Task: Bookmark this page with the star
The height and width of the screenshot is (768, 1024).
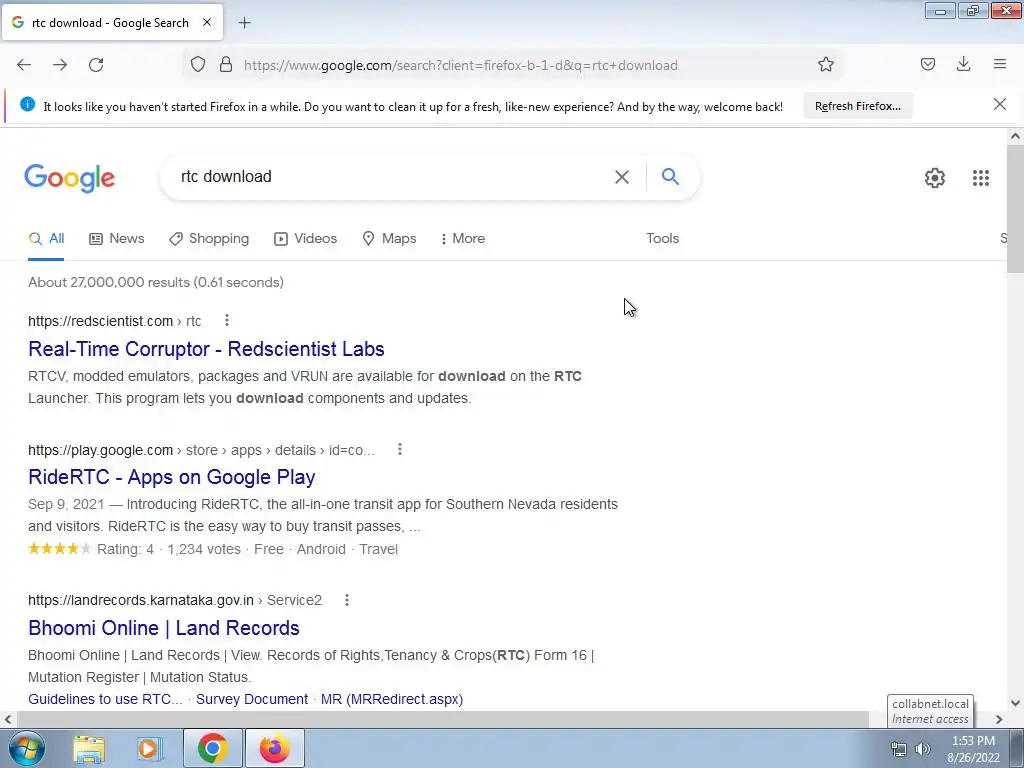Action: coord(825,65)
